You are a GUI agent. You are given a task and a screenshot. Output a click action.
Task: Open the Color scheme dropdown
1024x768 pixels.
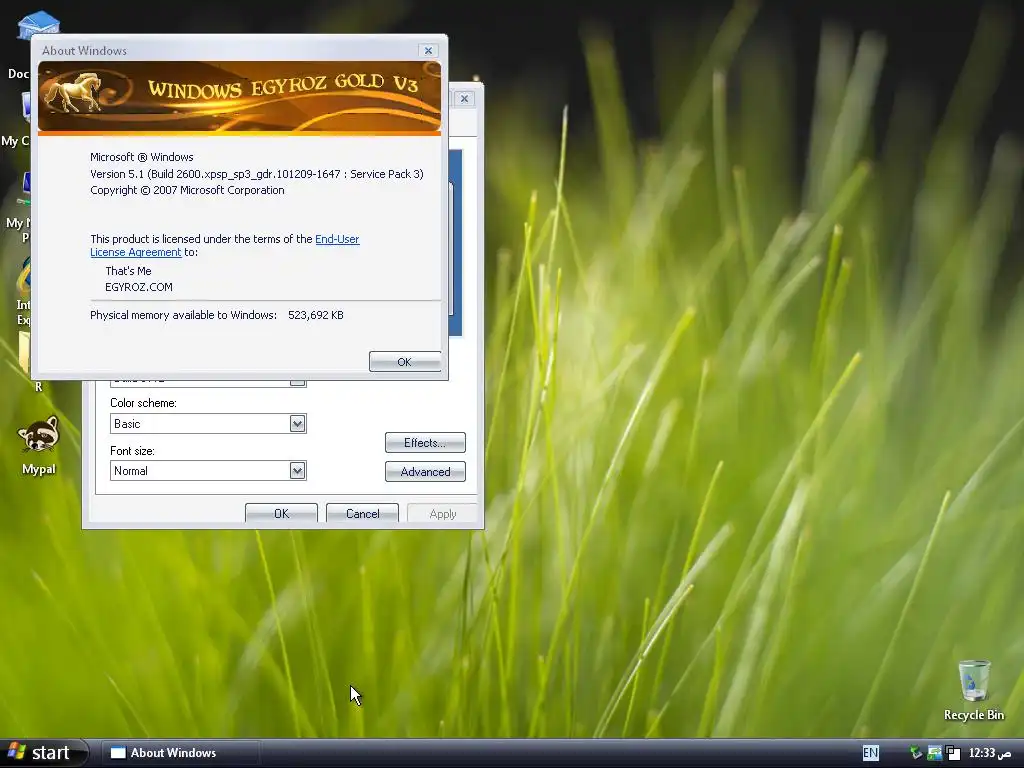click(x=297, y=424)
